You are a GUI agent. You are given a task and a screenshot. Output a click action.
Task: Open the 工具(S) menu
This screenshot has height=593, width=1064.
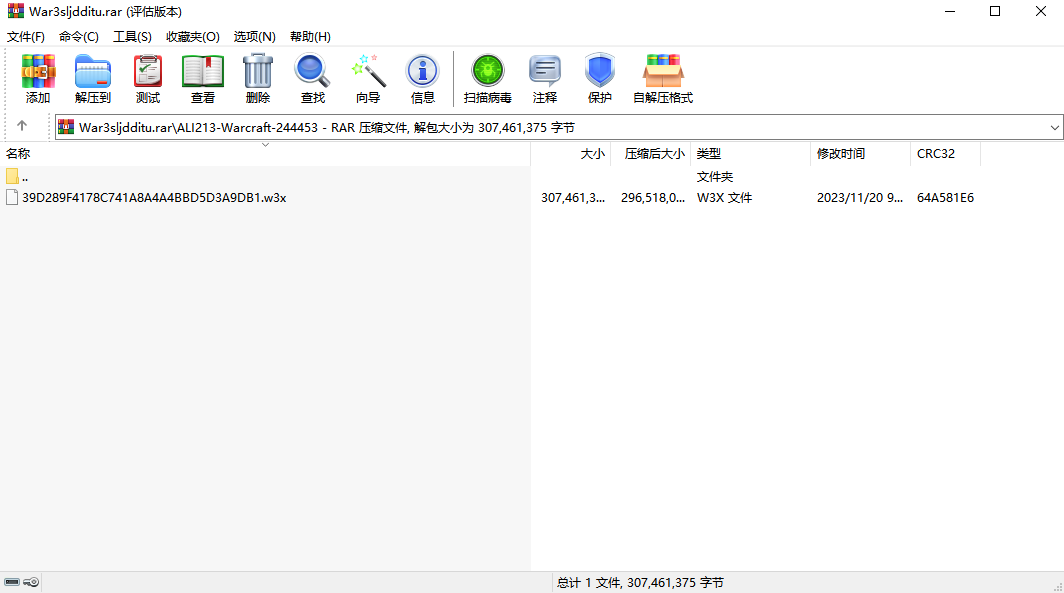coord(132,37)
